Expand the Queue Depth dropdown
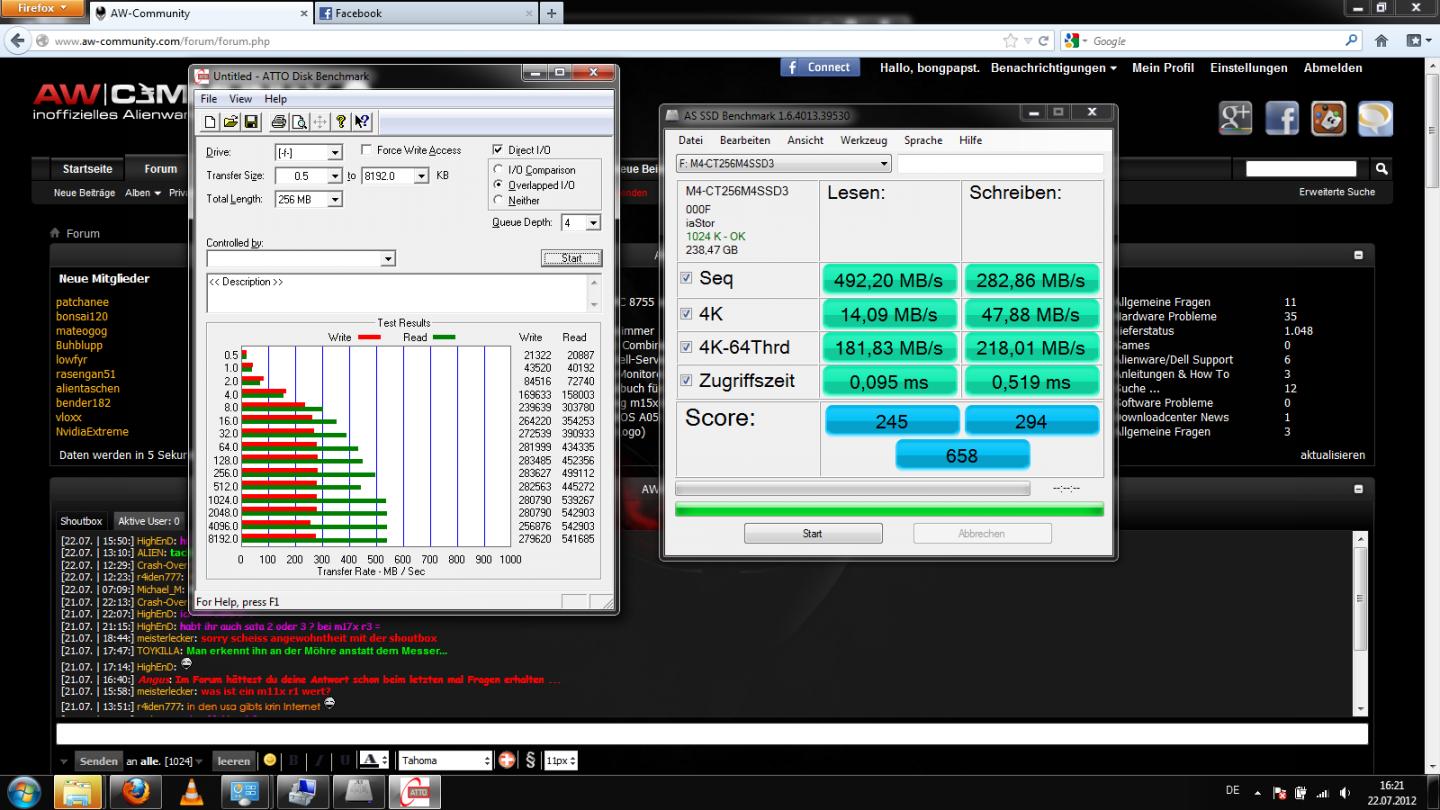 (x=592, y=223)
